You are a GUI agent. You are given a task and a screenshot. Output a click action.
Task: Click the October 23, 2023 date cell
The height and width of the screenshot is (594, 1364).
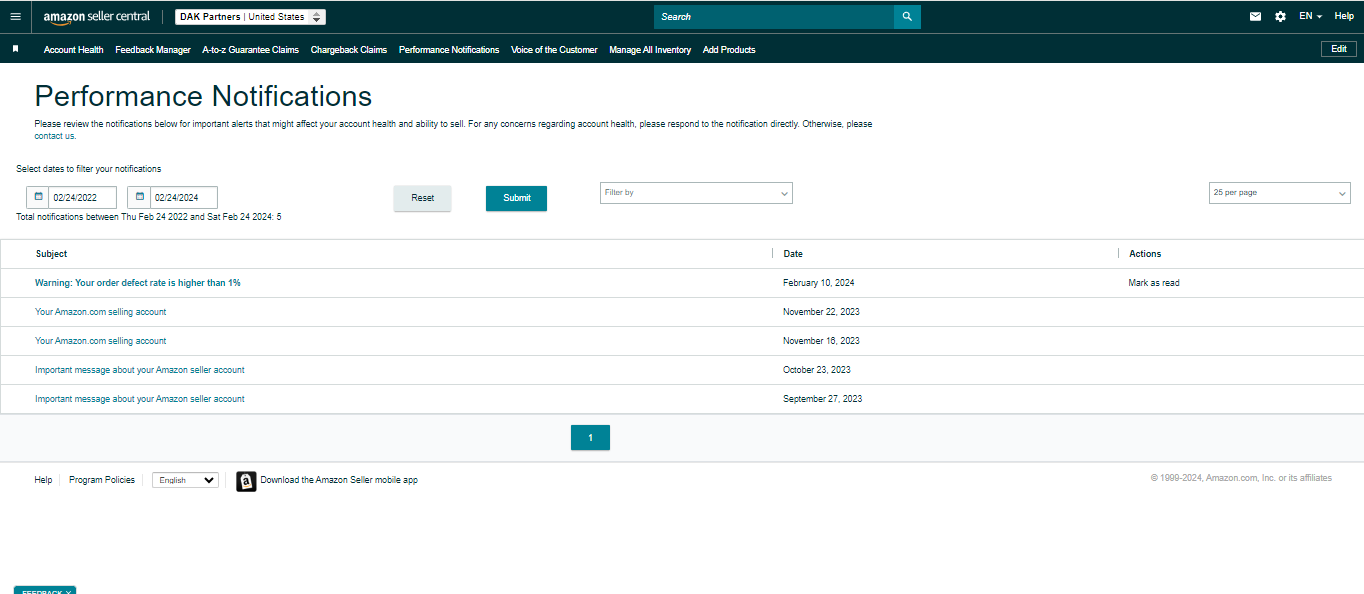[x=817, y=370]
